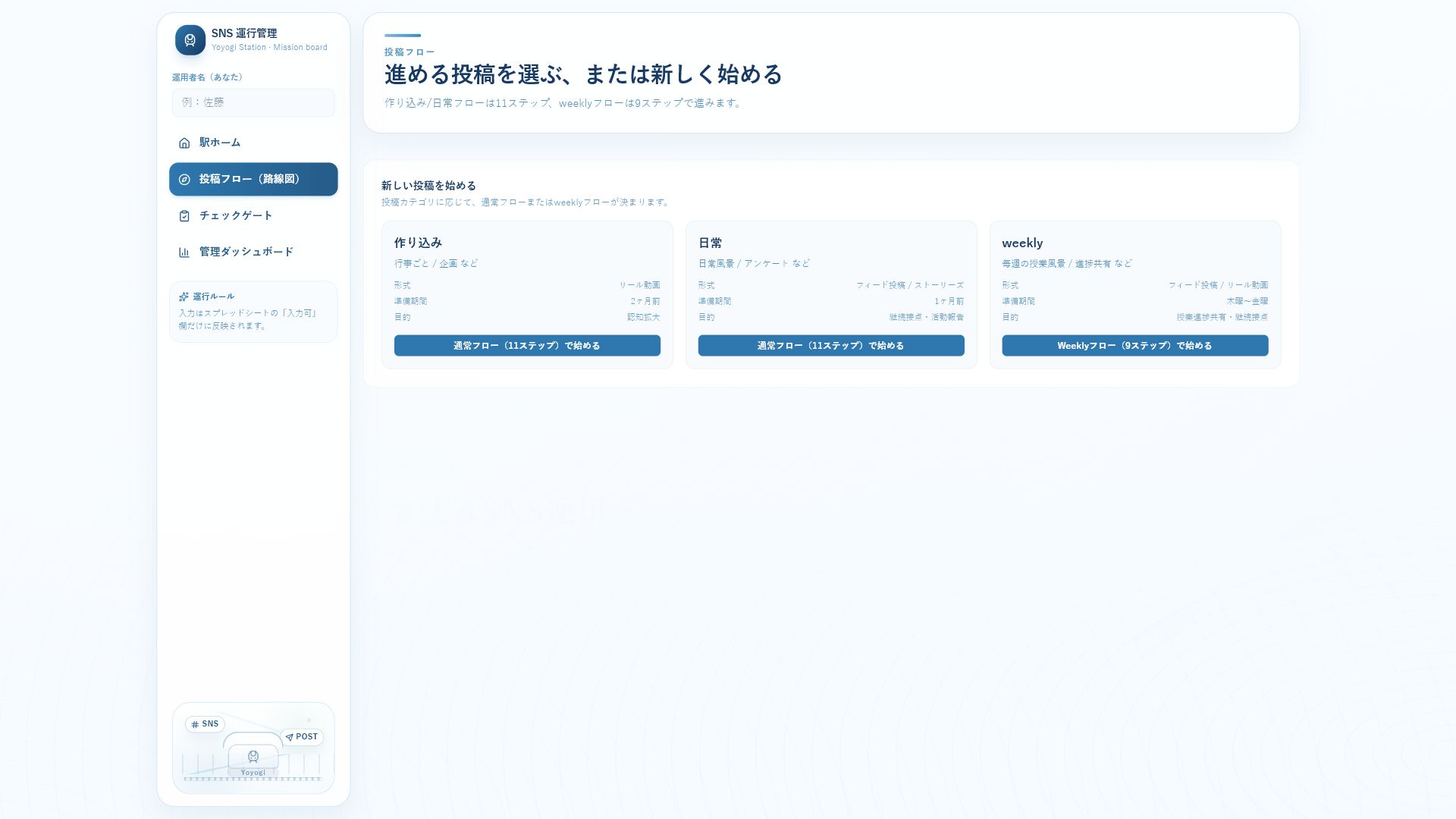Click the 運用者名（あなた）label
This screenshot has width=1456, height=819.
click(207, 77)
